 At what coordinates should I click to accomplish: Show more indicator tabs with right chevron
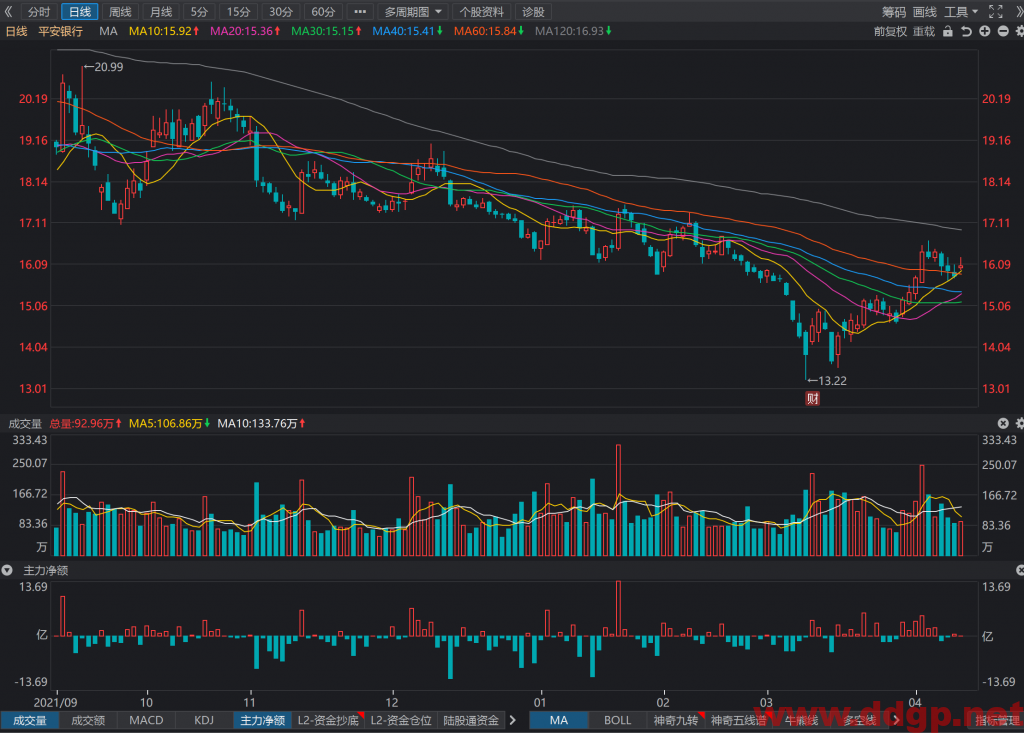point(513,720)
